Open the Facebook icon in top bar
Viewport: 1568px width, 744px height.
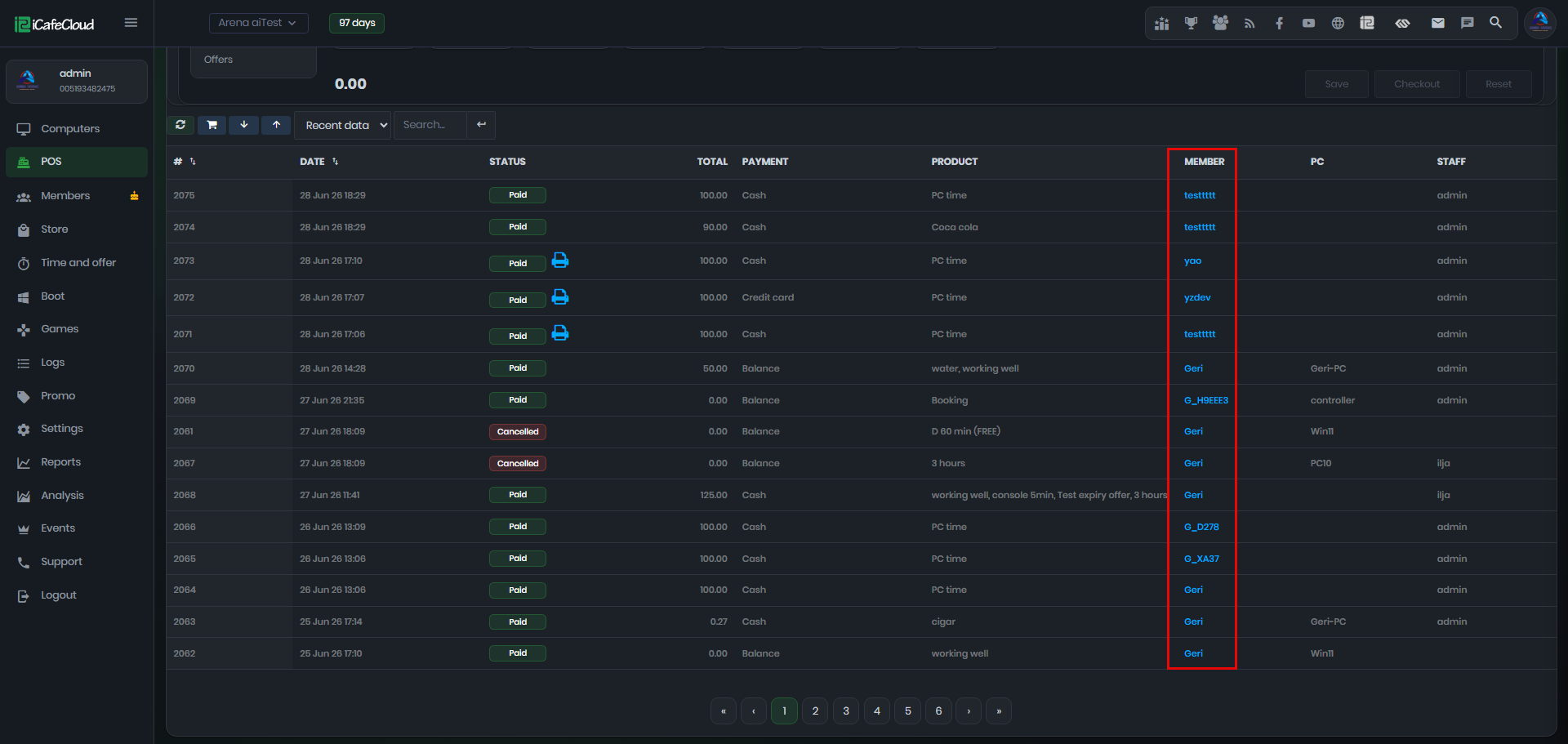1279,24
